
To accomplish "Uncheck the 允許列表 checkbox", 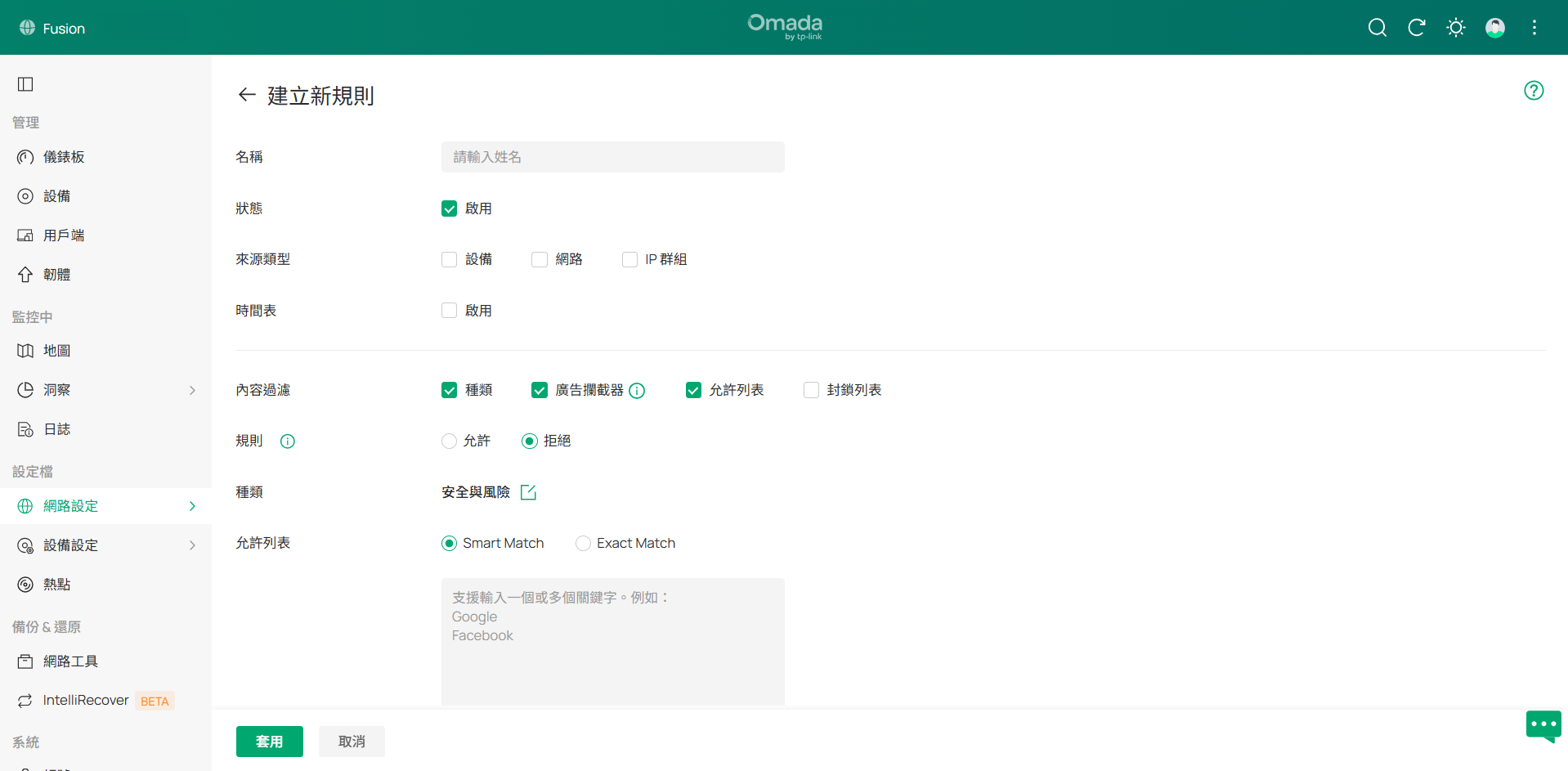I will click(x=693, y=390).
